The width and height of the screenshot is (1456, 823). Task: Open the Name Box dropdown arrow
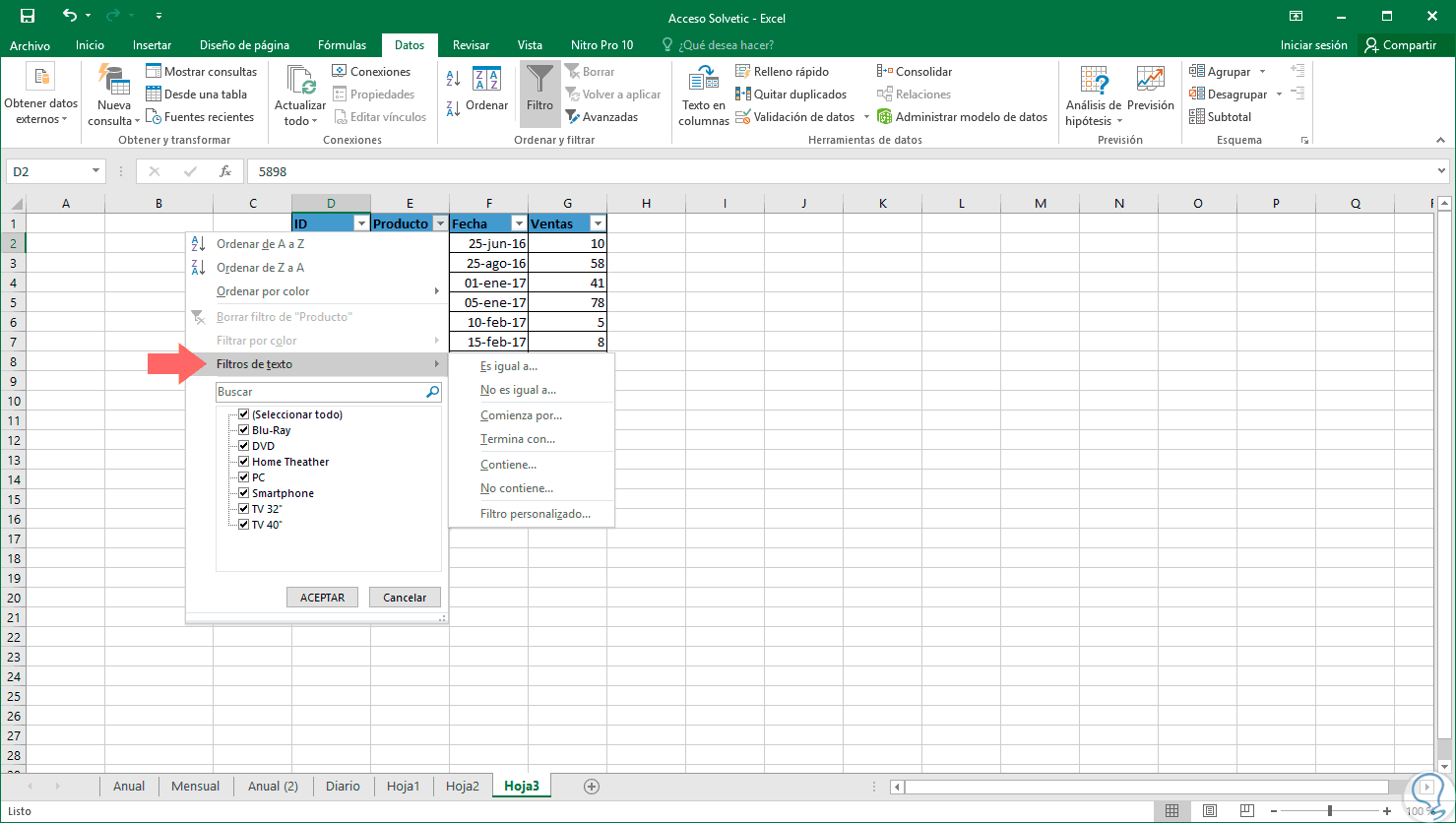pyautogui.click(x=95, y=171)
